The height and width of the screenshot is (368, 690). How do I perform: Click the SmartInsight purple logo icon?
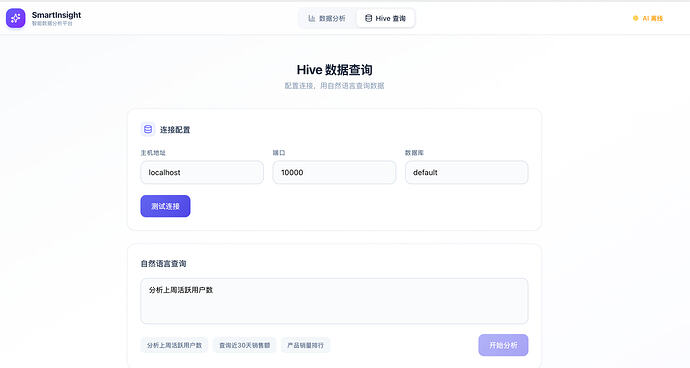click(x=15, y=18)
